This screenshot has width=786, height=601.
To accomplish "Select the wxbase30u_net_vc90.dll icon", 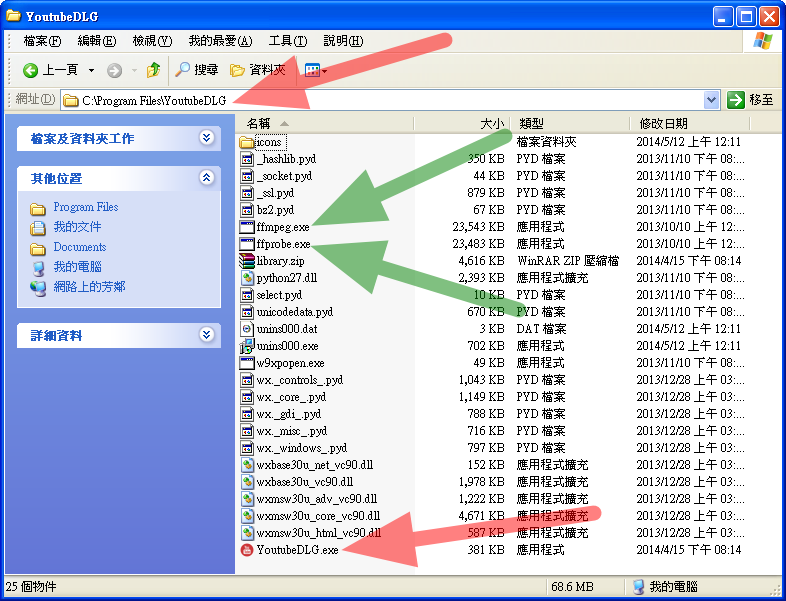I will click(247, 465).
